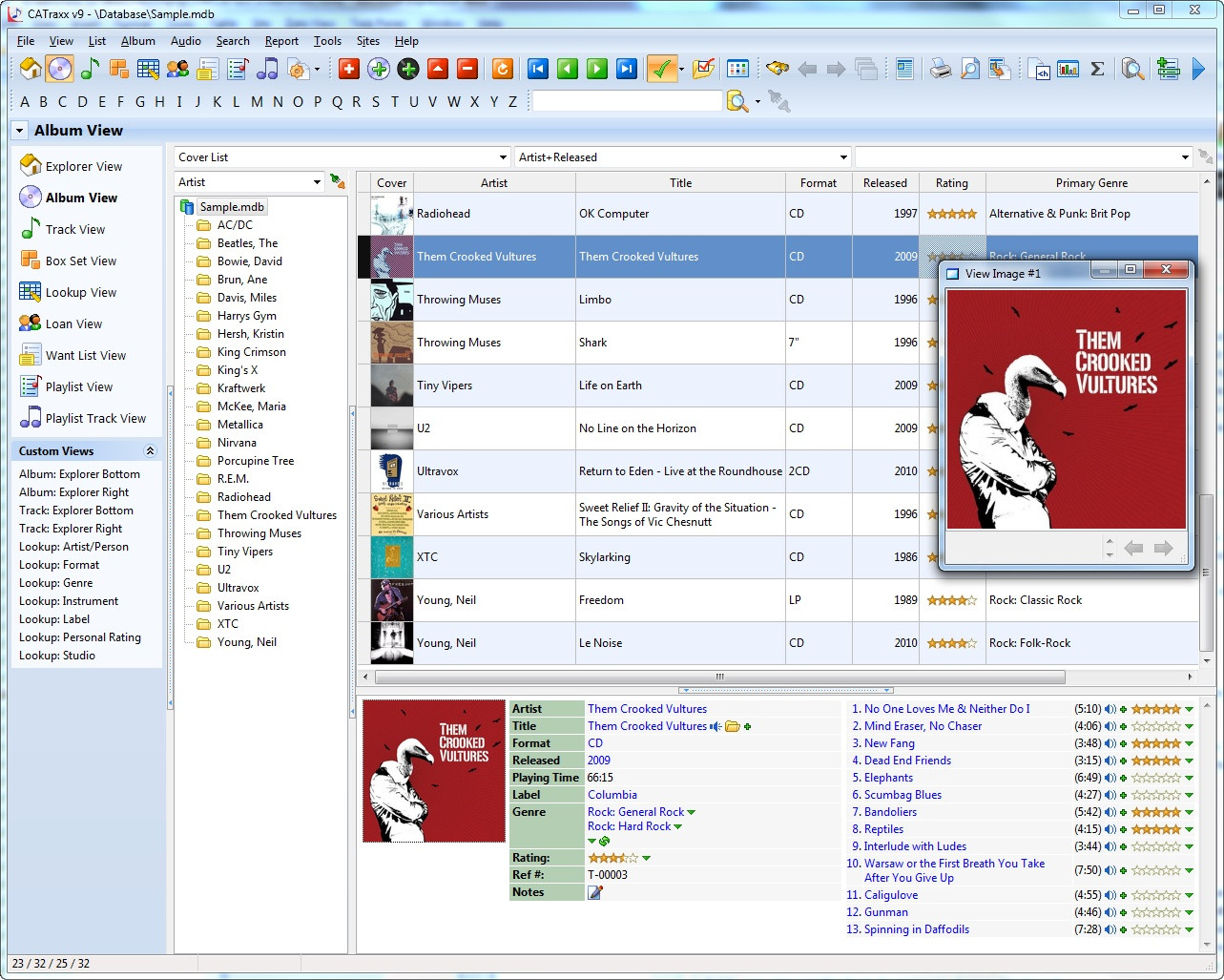The width and height of the screenshot is (1224, 980).
Task: Click inside the search text field
Action: [627, 101]
